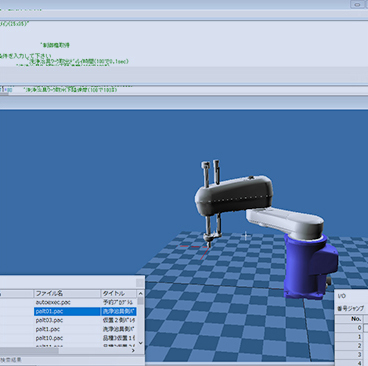
Task: Select autoexec.pac in the file list
Action: click(53, 302)
